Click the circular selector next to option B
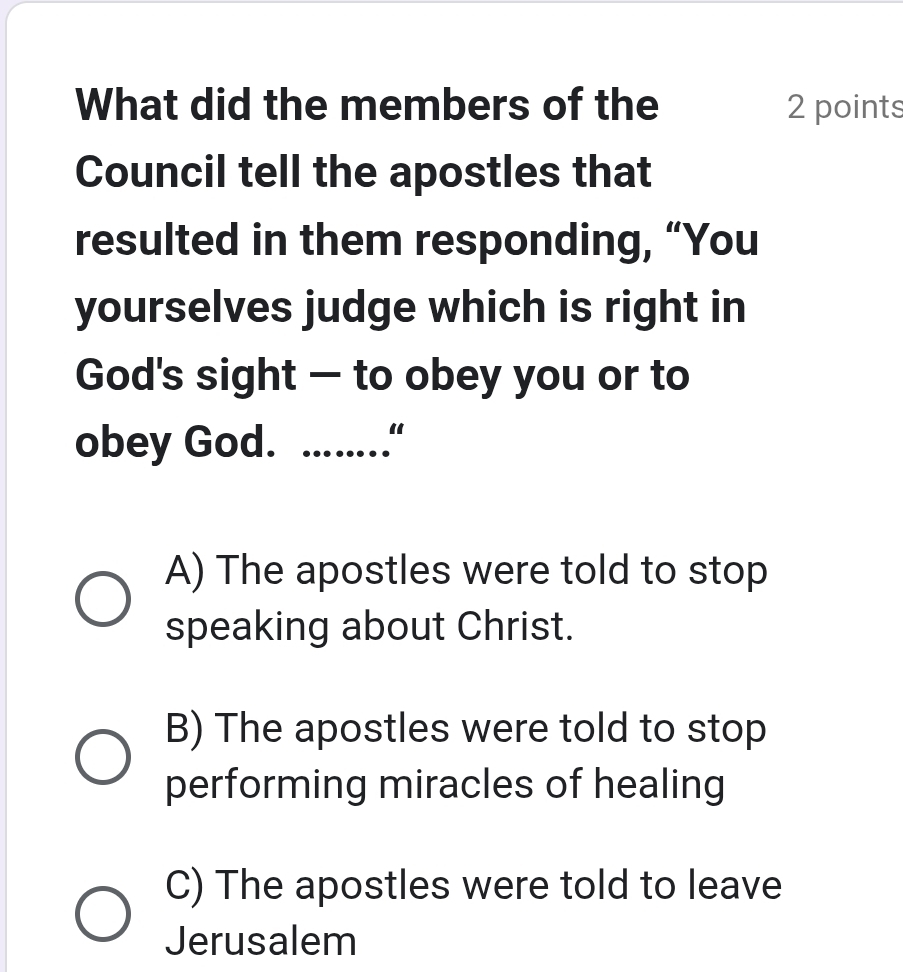 pos(101,755)
